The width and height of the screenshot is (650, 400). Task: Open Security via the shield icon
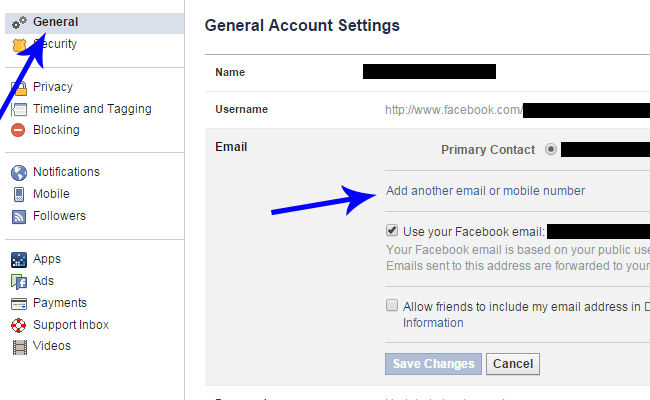(x=19, y=45)
